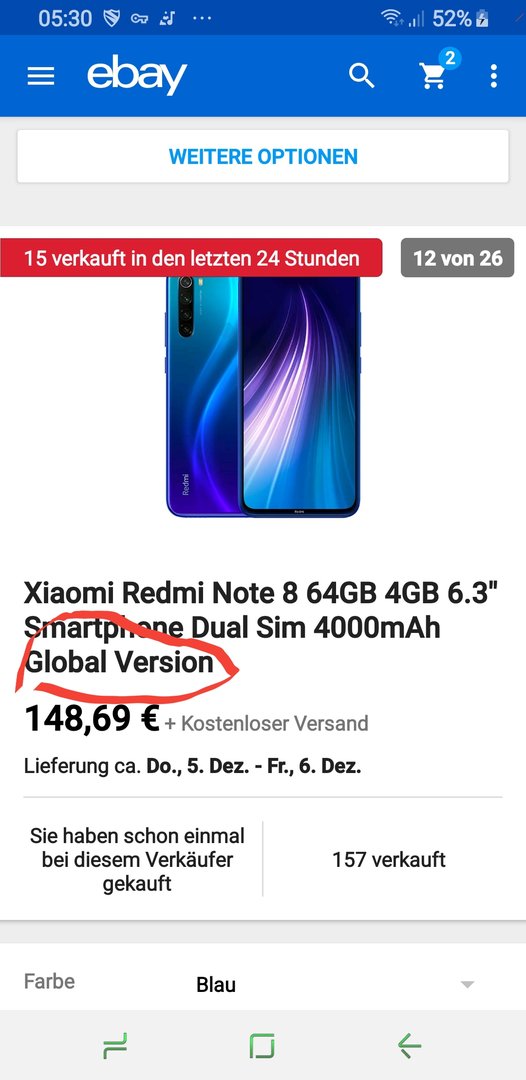Screen dimensions: 526x1080
Task: Expand the Farbe dropdown showing Blau
Action: click(x=263, y=984)
